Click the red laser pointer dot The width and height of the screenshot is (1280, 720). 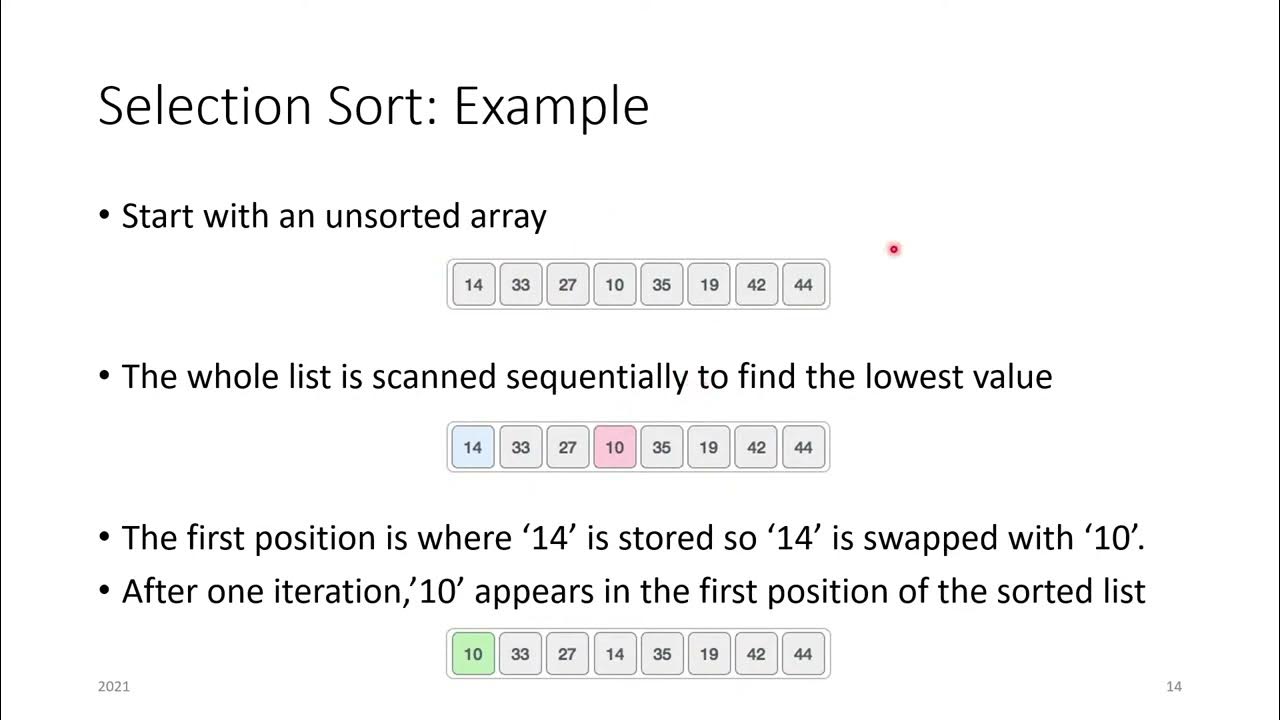click(893, 249)
